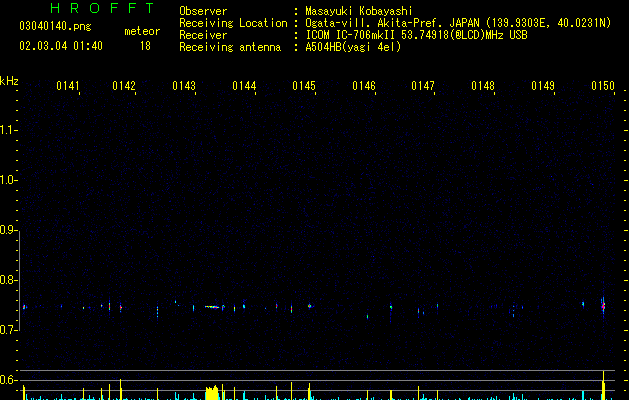Click the 0.6 kHz axis label
Image resolution: width=629 pixels, height=400 pixels.
pyautogui.click(x=8, y=380)
